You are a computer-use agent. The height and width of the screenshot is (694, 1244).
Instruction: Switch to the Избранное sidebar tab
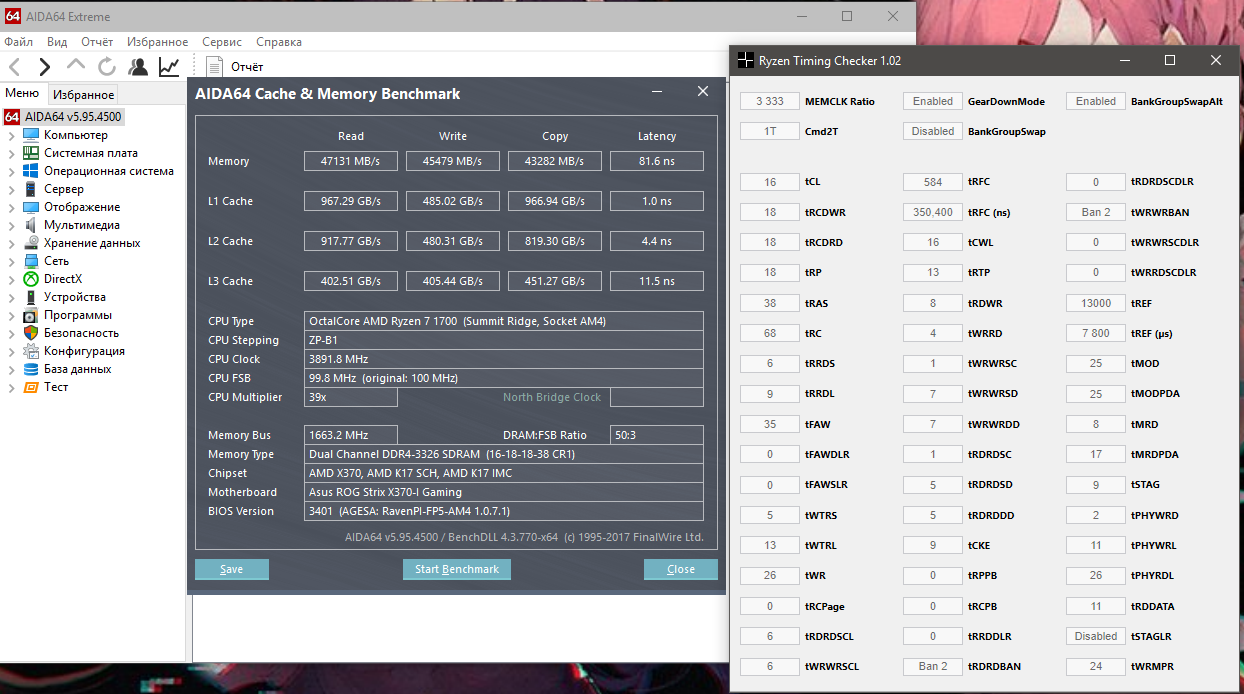point(84,95)
